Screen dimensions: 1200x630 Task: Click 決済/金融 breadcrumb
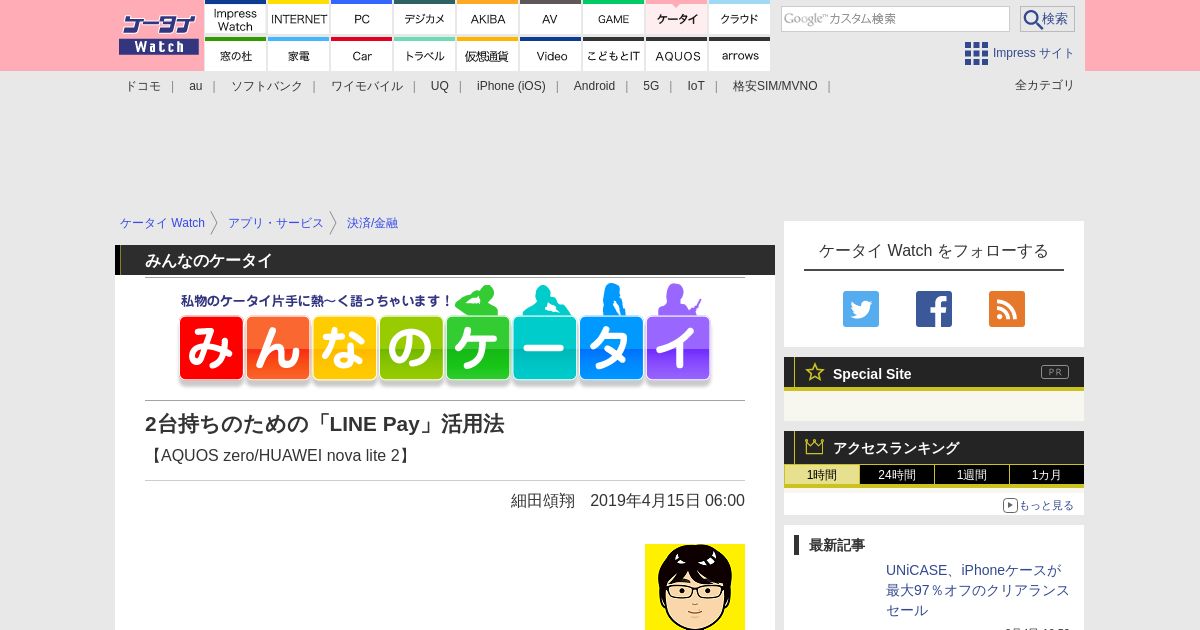click(372, 223)
